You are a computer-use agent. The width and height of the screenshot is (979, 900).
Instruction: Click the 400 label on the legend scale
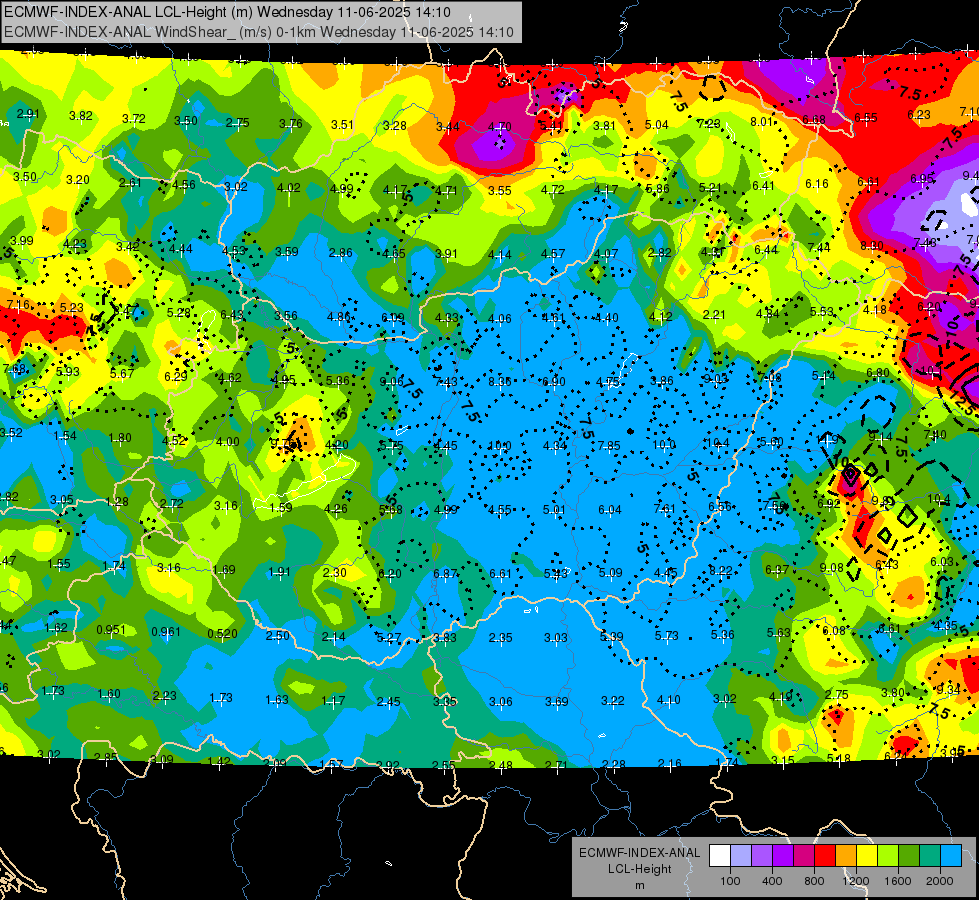pos(772,881)
